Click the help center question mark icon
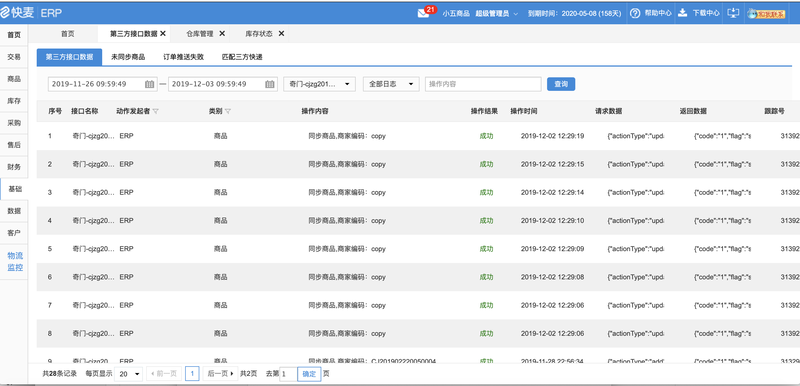This screenshot has height=386, width=800. (x=635, y=13)
